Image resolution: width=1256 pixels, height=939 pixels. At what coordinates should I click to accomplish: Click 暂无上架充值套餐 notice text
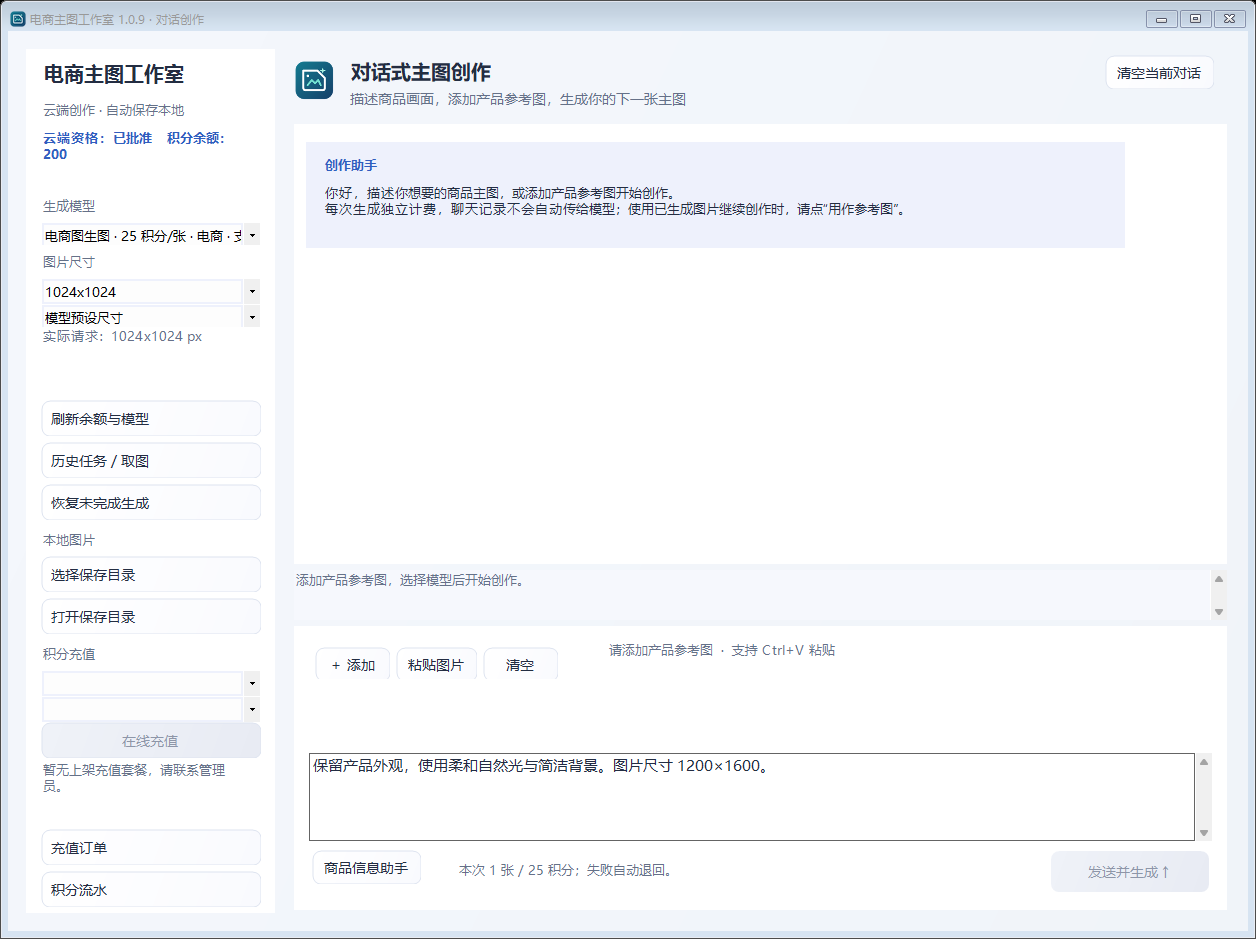pos(134,778)
